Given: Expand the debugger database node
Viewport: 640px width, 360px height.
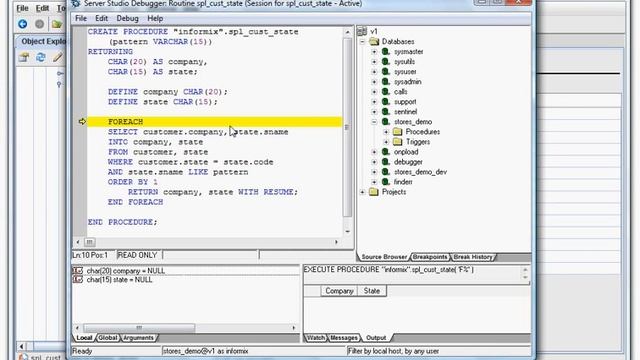Looking at the screenshot, I should [x=374, y=162].
